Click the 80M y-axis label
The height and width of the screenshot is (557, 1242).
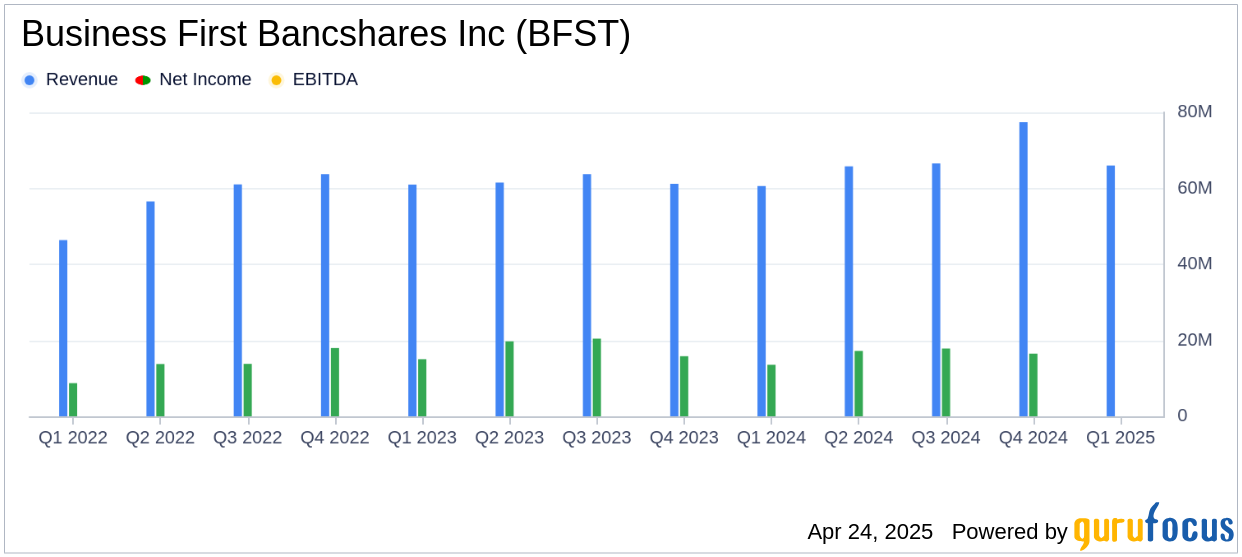click(x=1194, y=112)
